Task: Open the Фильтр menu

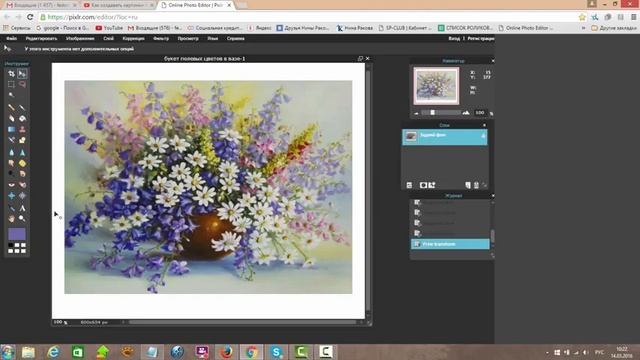Action: (161, 38)
